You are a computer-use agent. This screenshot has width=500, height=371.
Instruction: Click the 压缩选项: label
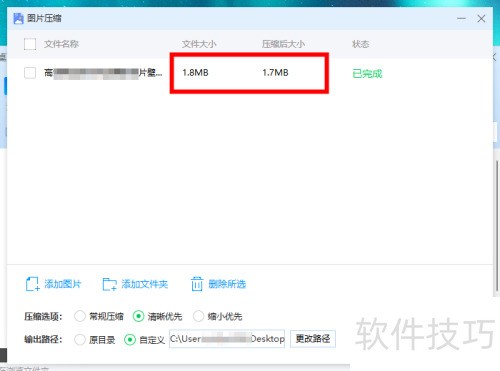(x=43, y=316)
